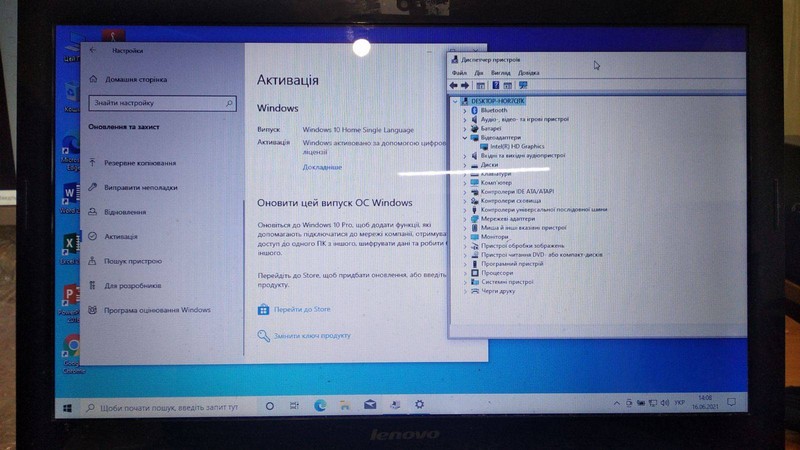Click the action pane toolbar icon
The width and height of the screenshot is (800, 450).
pos(508,85)
